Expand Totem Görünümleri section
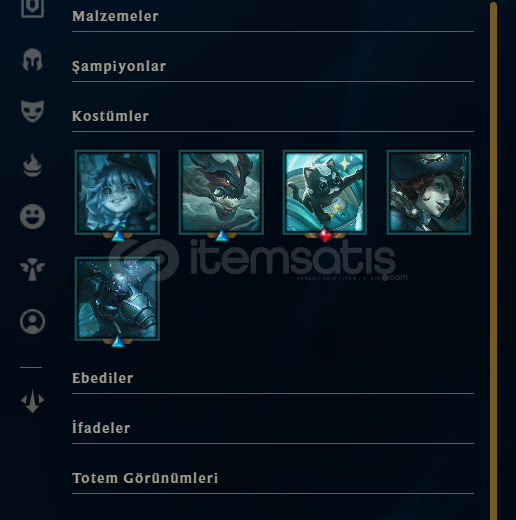 click(x=273, y=479)
